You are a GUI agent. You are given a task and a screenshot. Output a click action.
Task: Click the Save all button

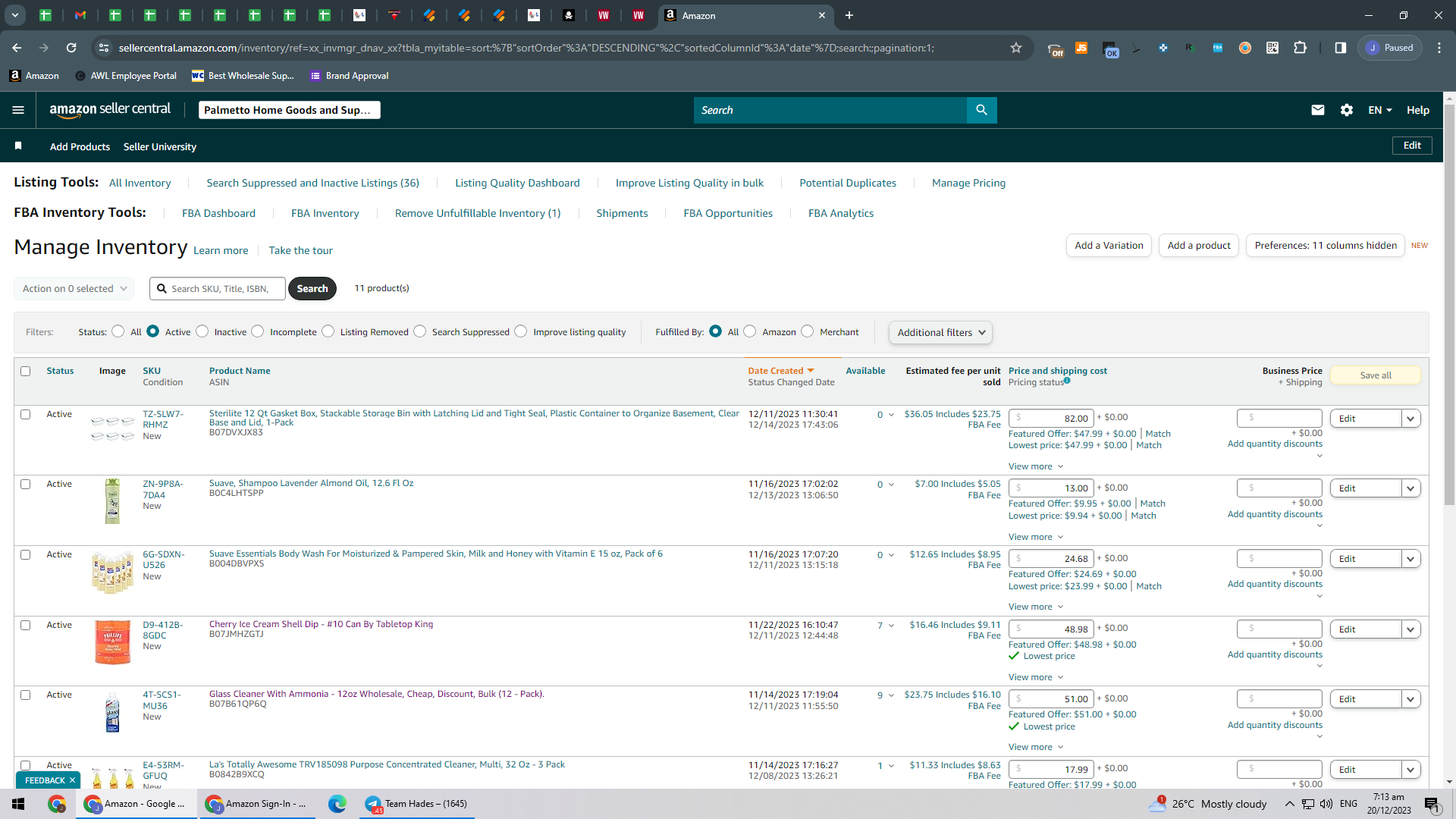coord(1376,375)
